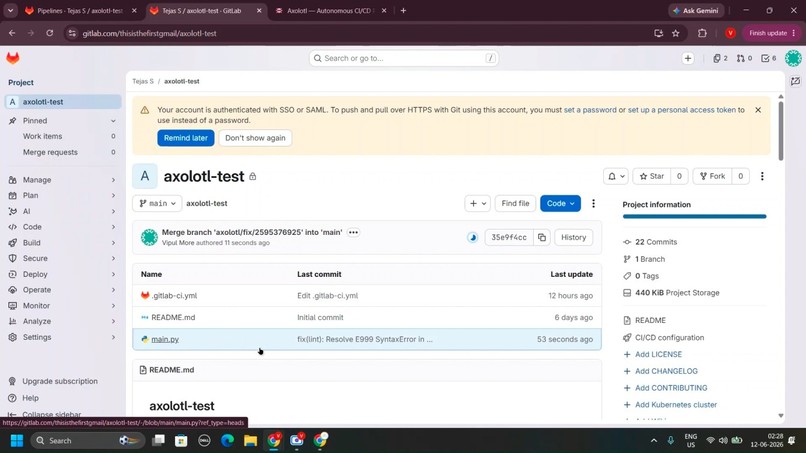Expand the Plan sidebar menu
The height and width of the screenshot is (453, 806).
63,195
